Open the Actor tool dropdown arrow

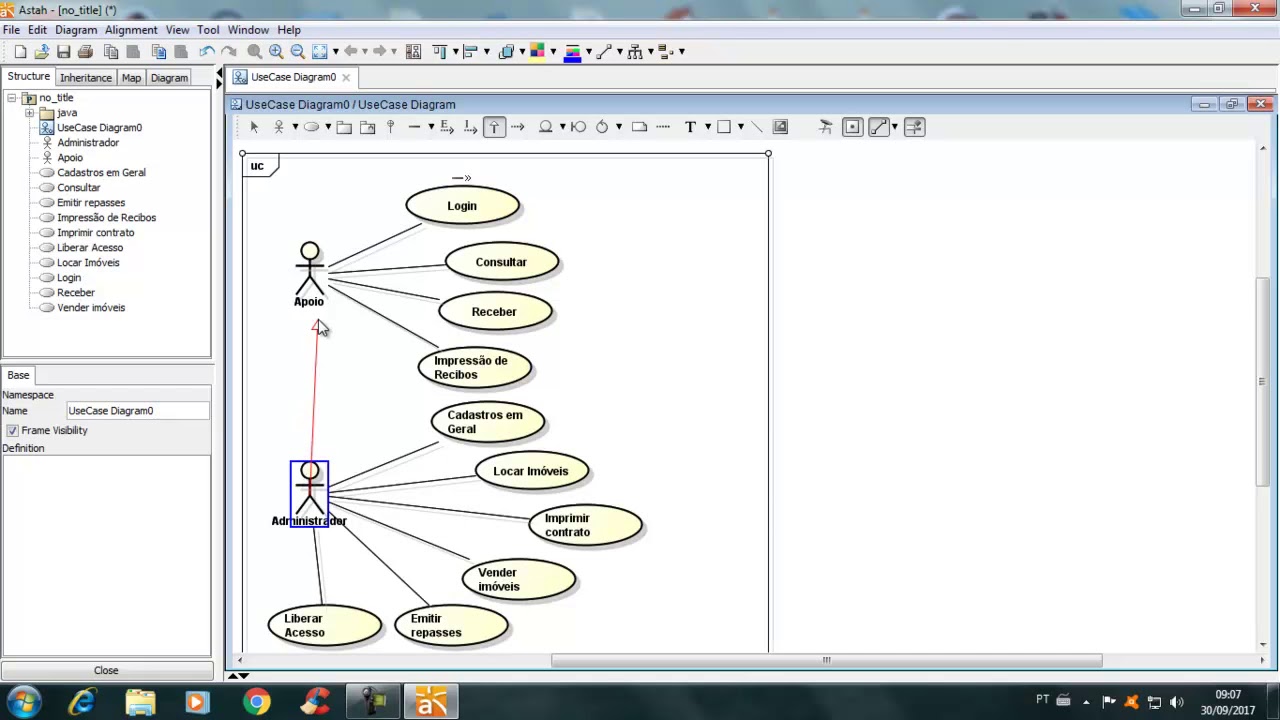coord(295,127)
